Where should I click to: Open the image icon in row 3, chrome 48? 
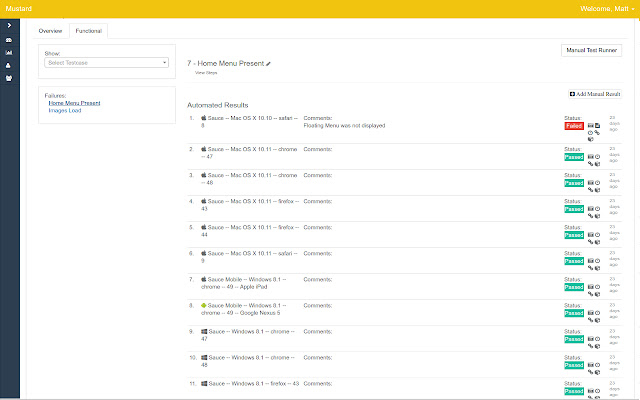pyautogui.click(x=591, y=182)
